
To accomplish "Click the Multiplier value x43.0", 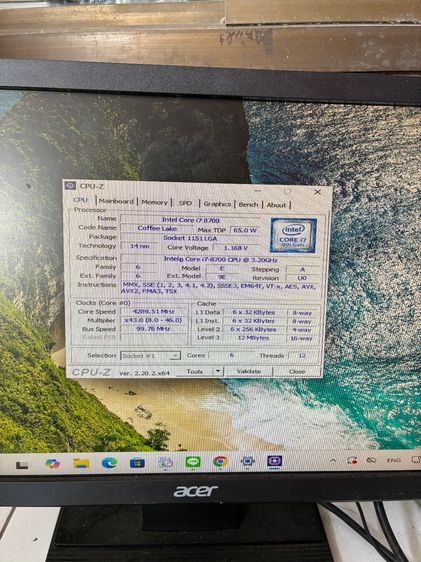I will [153, 320].
